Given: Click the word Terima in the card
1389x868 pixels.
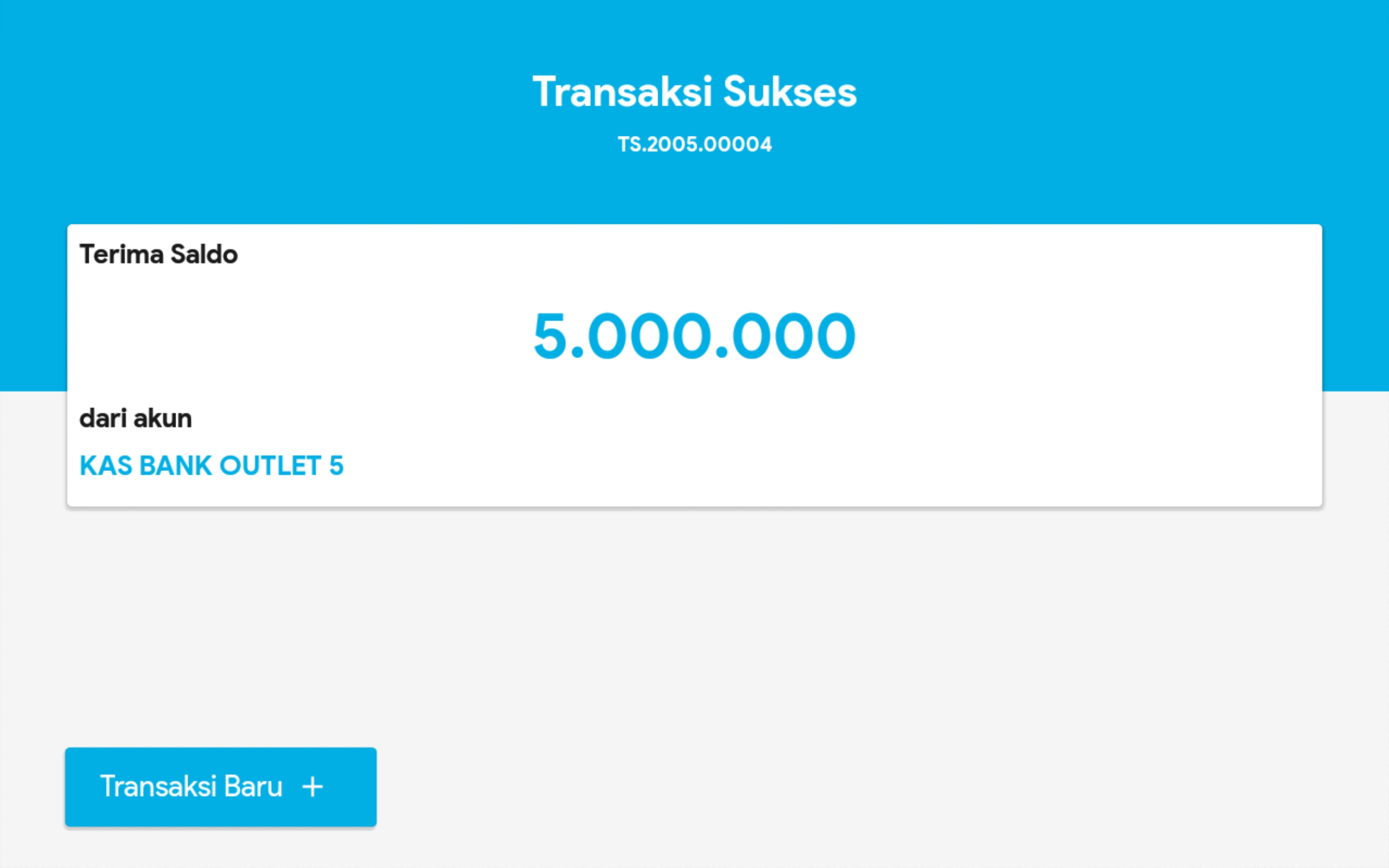Looking at the screenshot, I should (x=121, y=254).
